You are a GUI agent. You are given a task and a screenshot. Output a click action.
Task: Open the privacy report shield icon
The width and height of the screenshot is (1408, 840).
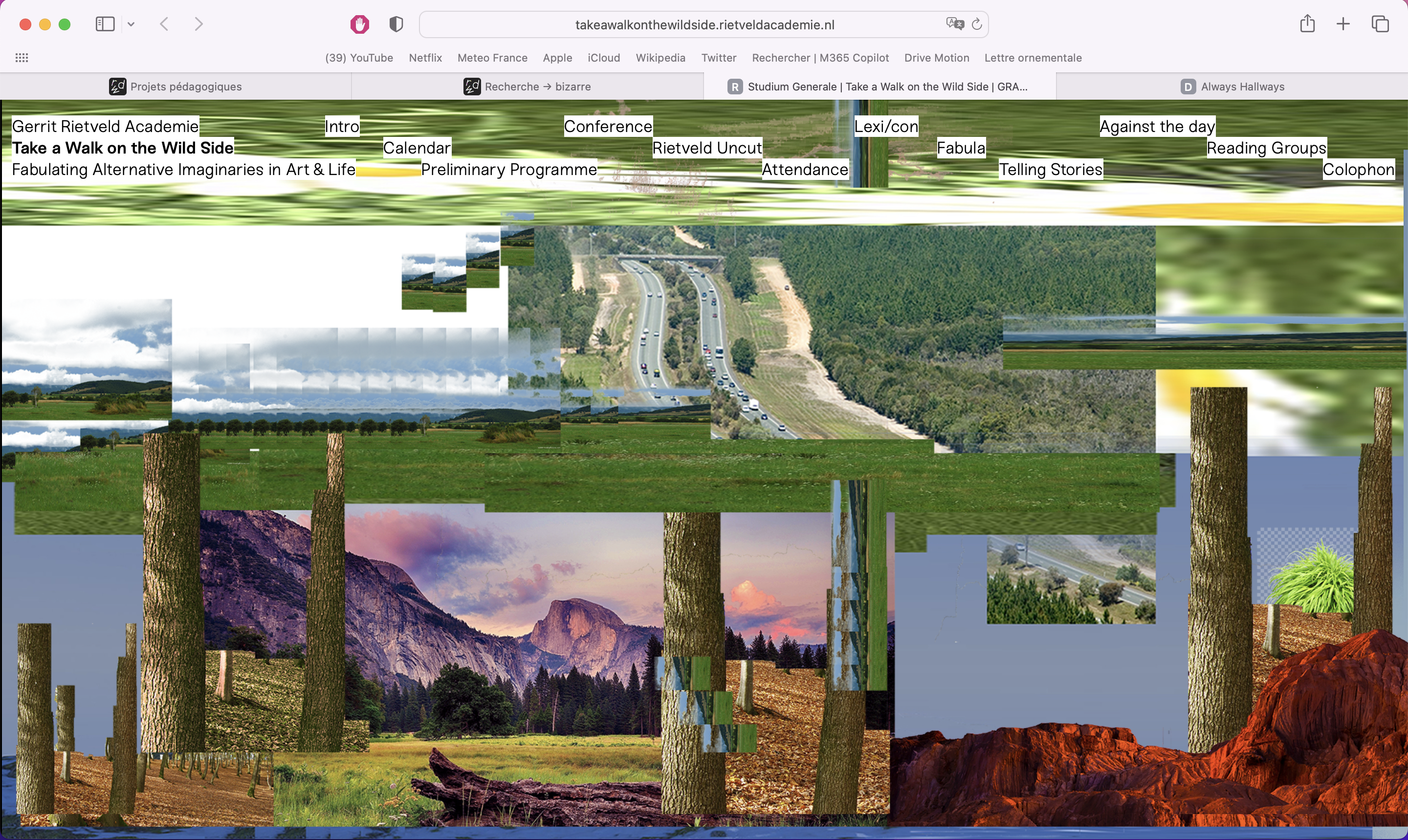(396, 24)
